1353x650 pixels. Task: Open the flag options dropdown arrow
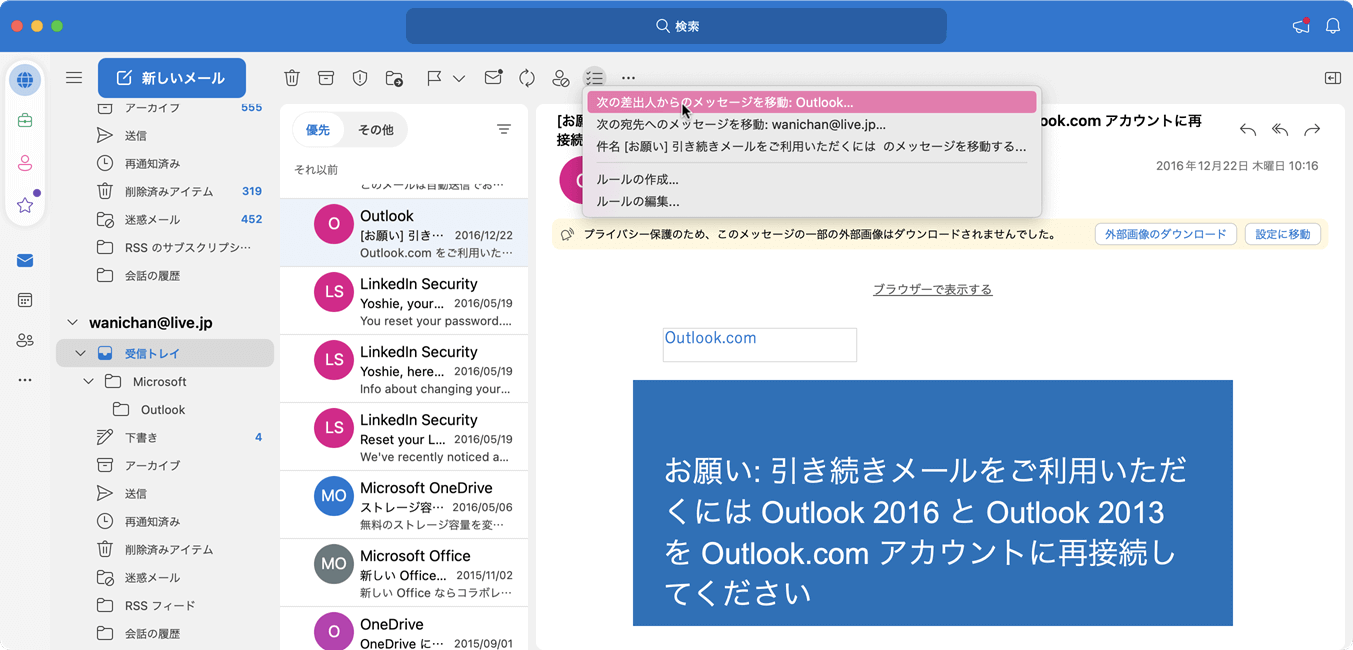click(459, 78)
